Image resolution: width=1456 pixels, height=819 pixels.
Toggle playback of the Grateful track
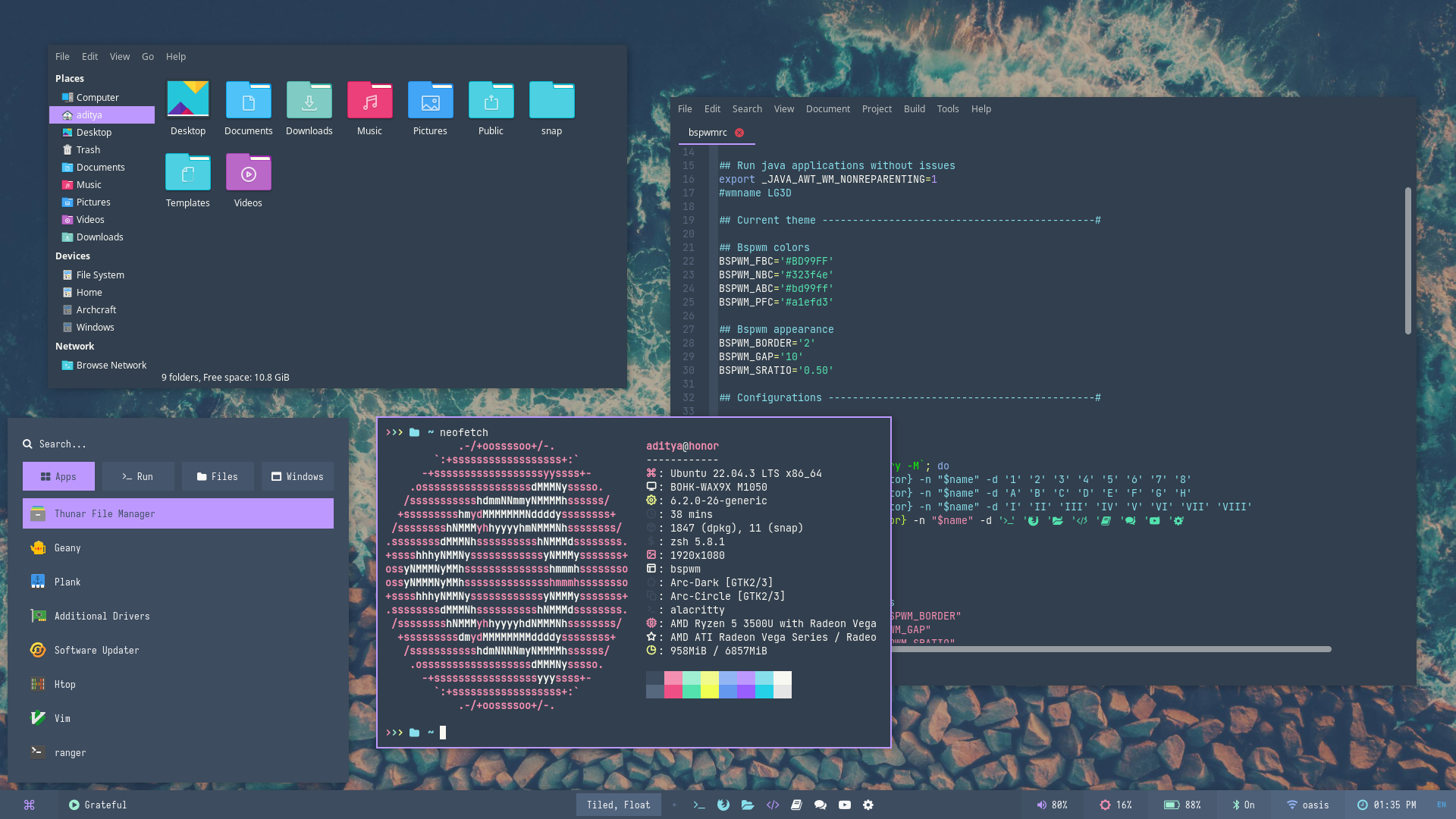click(x=74, y=805)
